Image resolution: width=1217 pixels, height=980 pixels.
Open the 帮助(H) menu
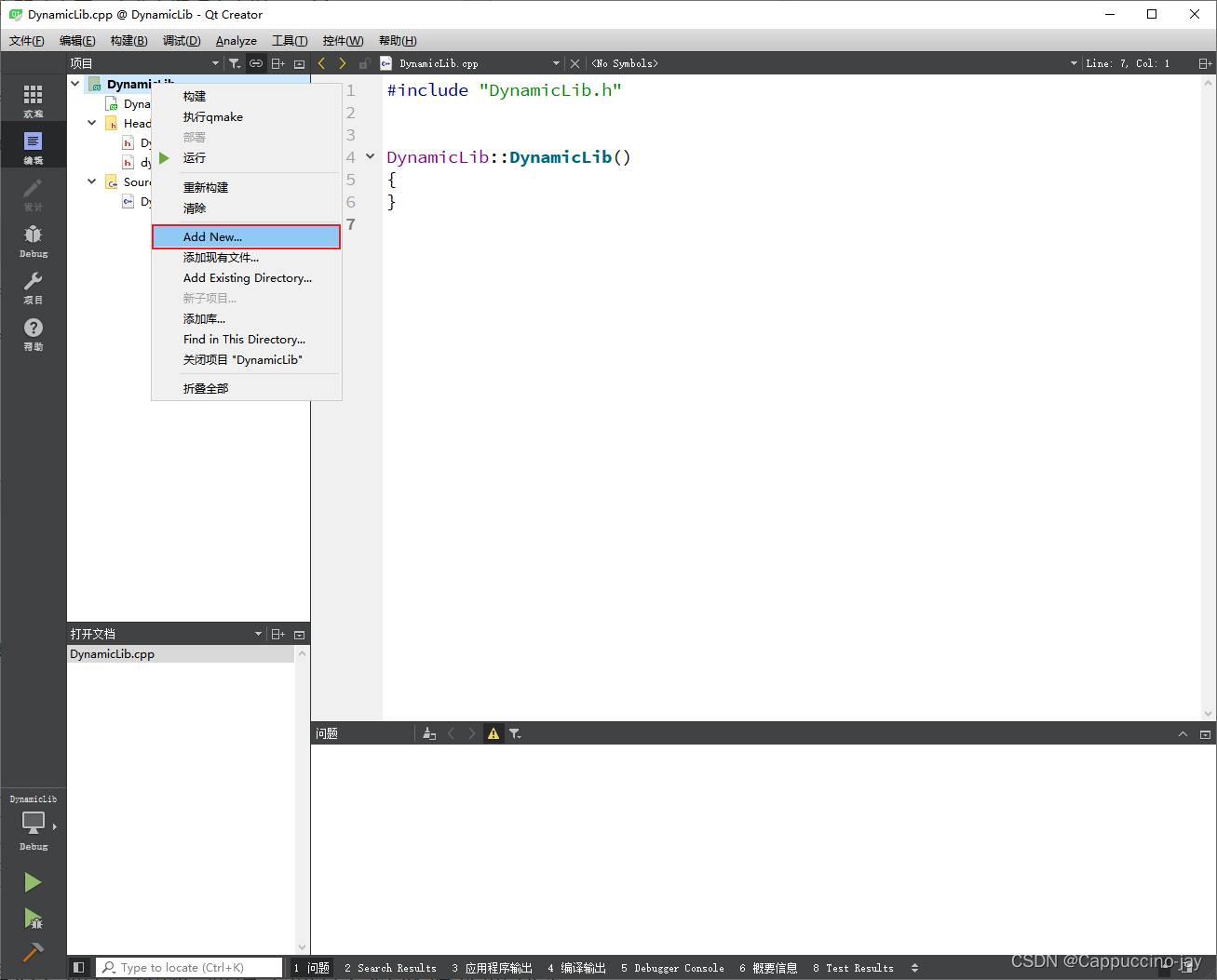tap(398, 40)
